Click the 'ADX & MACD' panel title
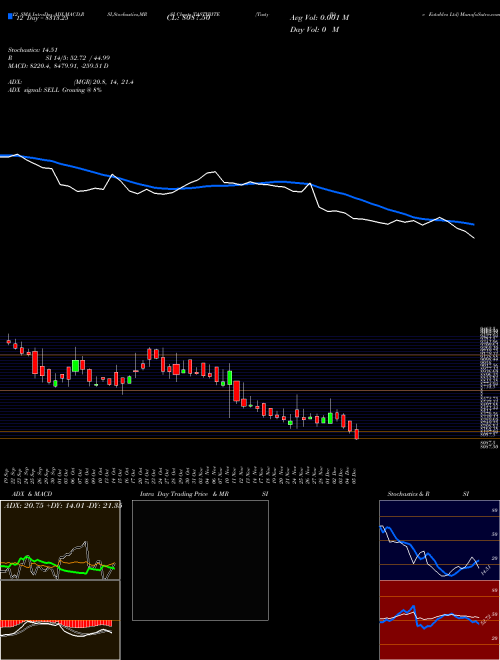Viewport: 500px width, 660px height. 32,494
